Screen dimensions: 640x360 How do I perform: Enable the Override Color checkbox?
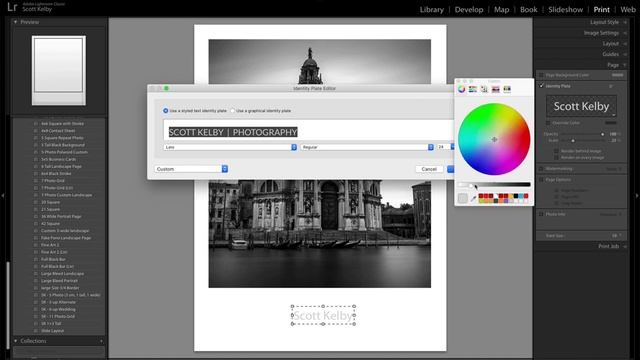[x=548, y=123]
